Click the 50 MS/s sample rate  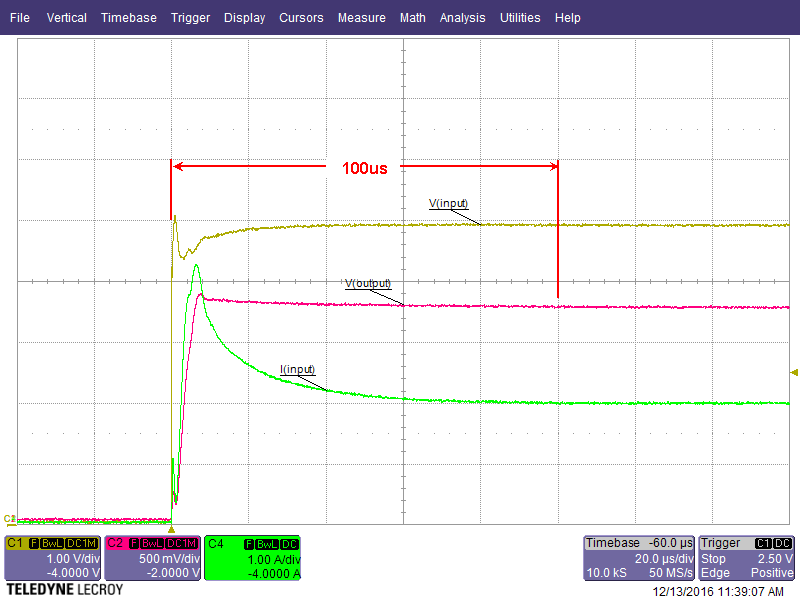671,573
